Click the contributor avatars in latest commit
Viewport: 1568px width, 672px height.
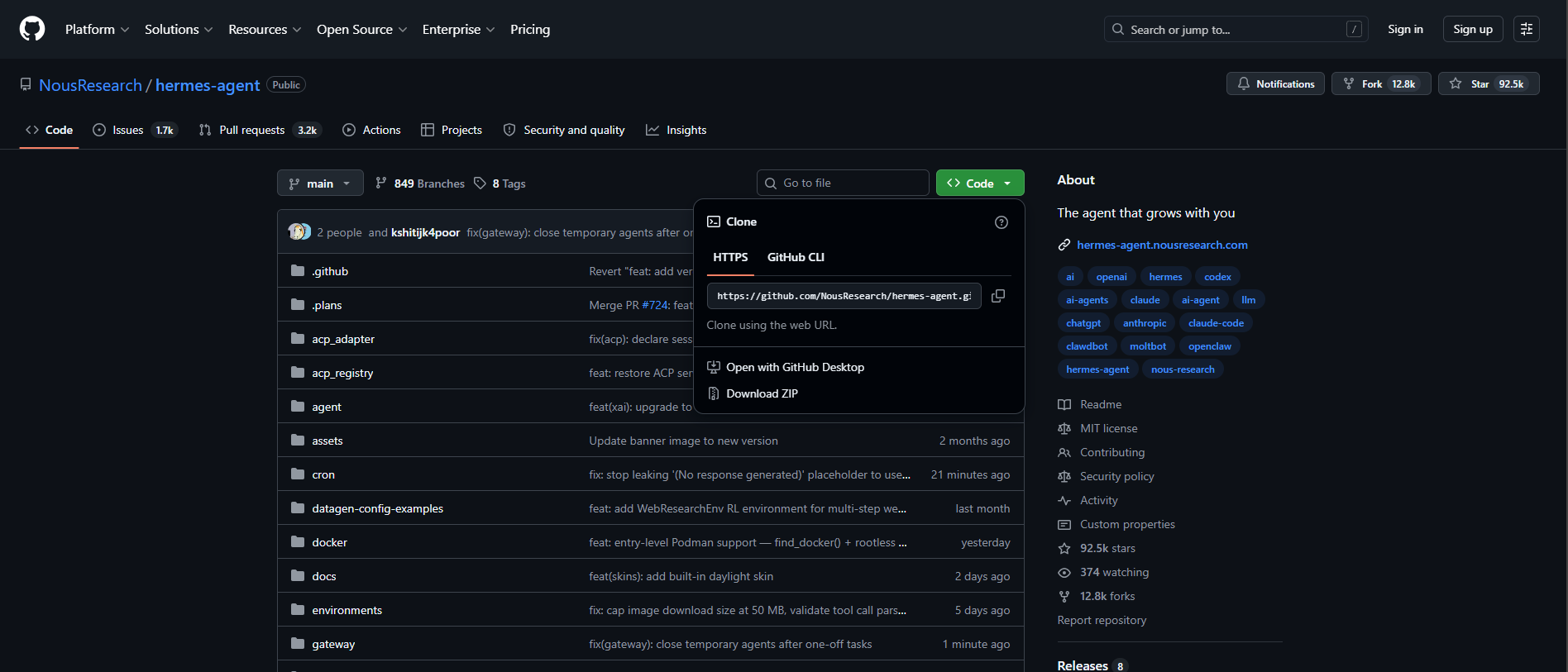[x=299, y=232]
